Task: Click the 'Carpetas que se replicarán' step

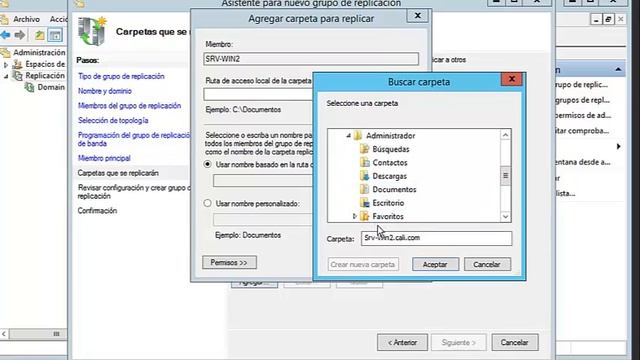Action: click(x=118, y=173)
